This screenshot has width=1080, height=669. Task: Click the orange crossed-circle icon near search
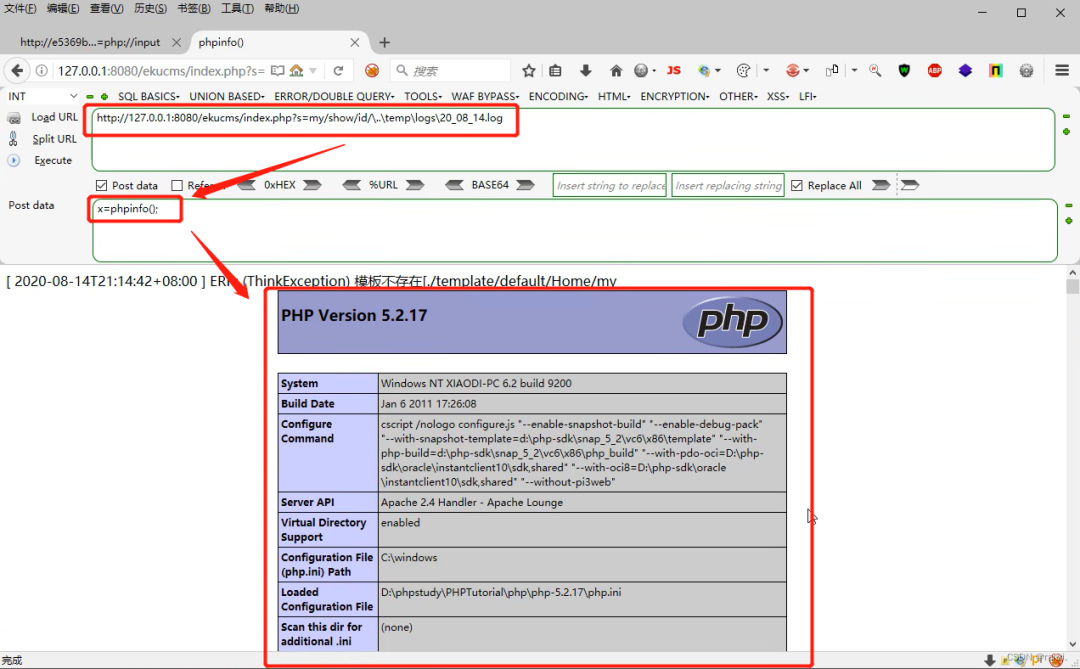372,70
